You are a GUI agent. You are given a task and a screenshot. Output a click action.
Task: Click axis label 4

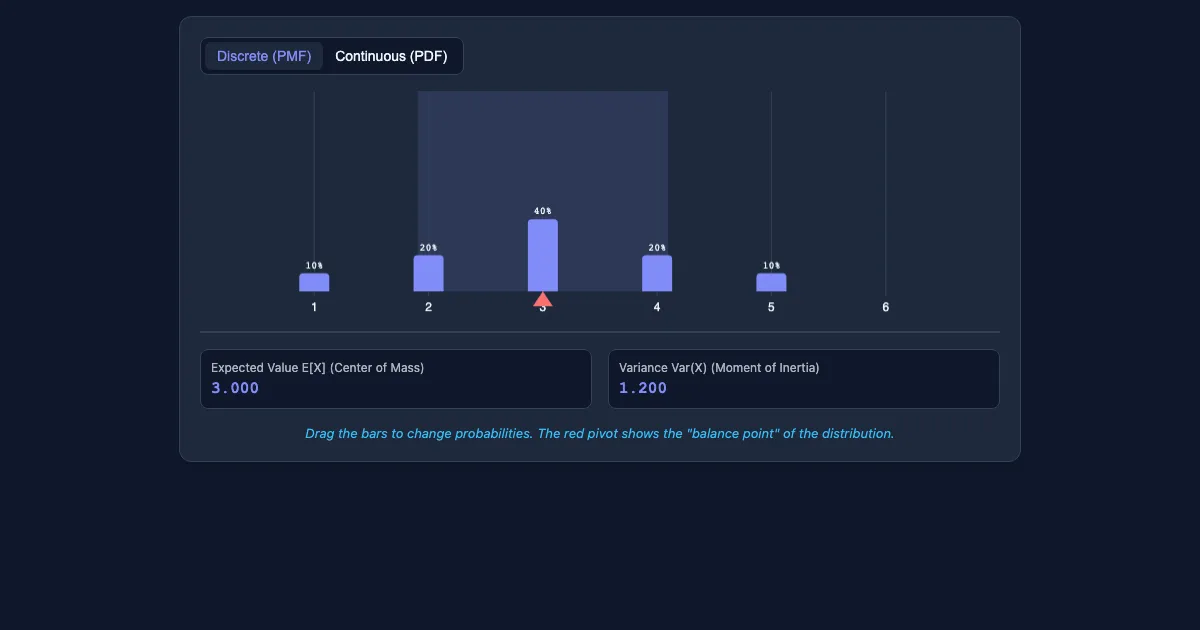tap(657, 307)
